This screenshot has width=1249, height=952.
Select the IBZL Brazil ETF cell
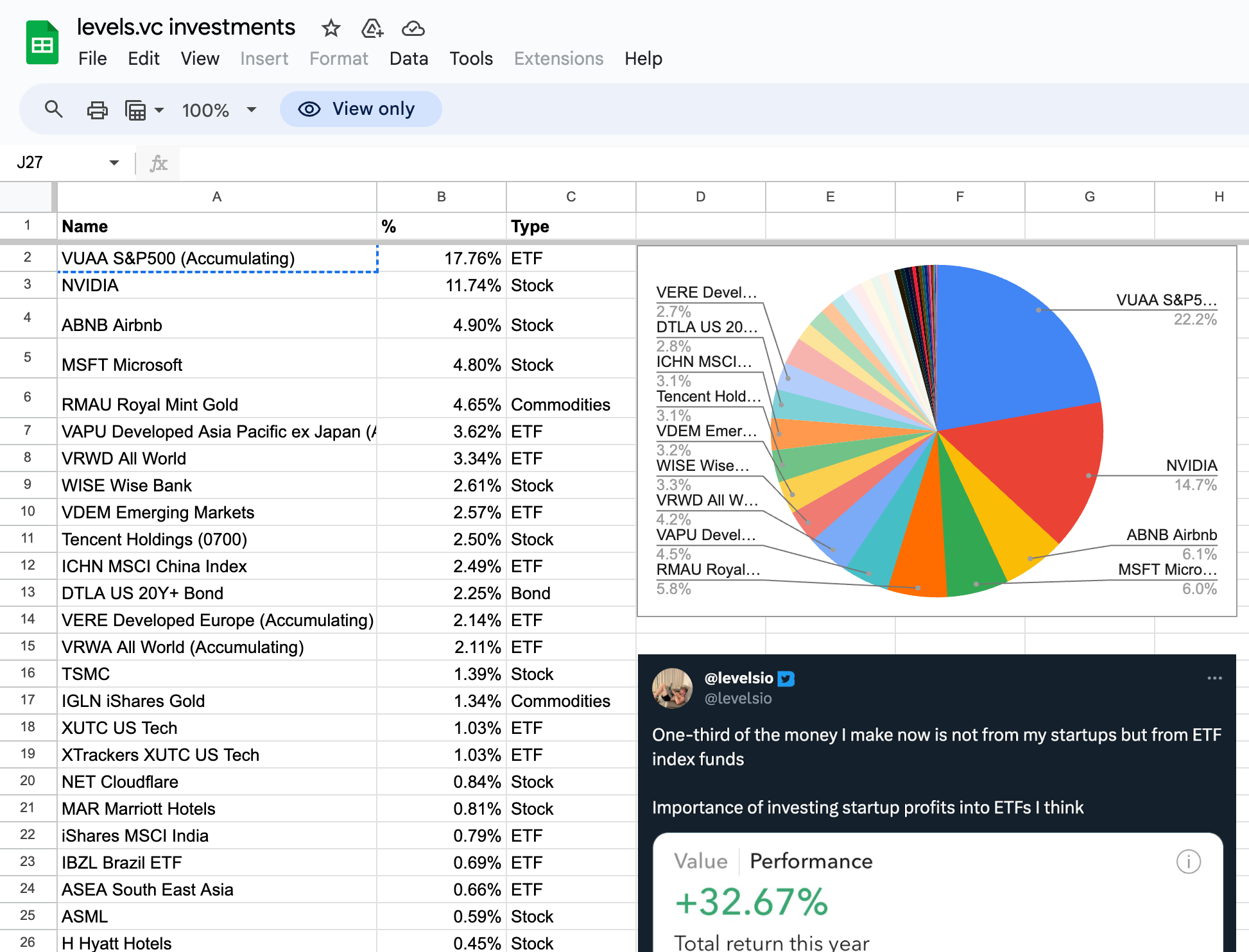(x=217, y=863)
